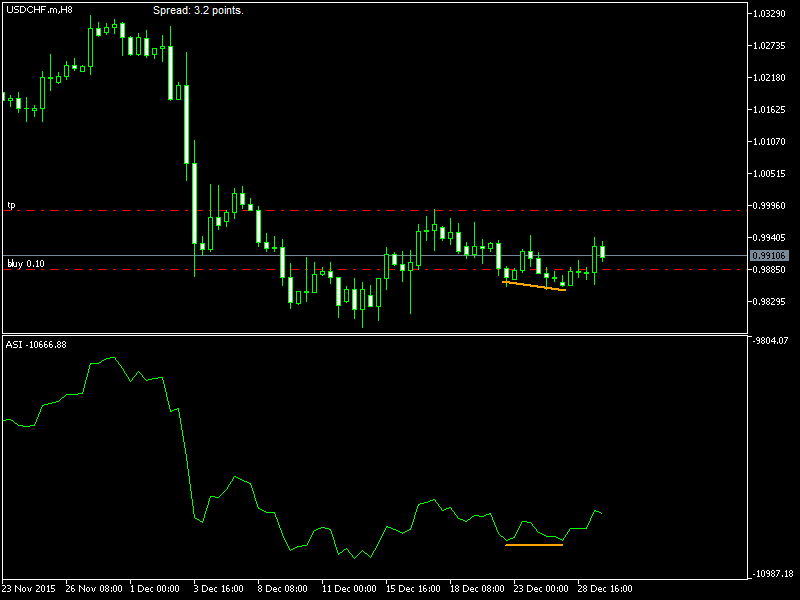Click the '1 Dec 00:00' time label
The image size is (800, 600).
155,588
